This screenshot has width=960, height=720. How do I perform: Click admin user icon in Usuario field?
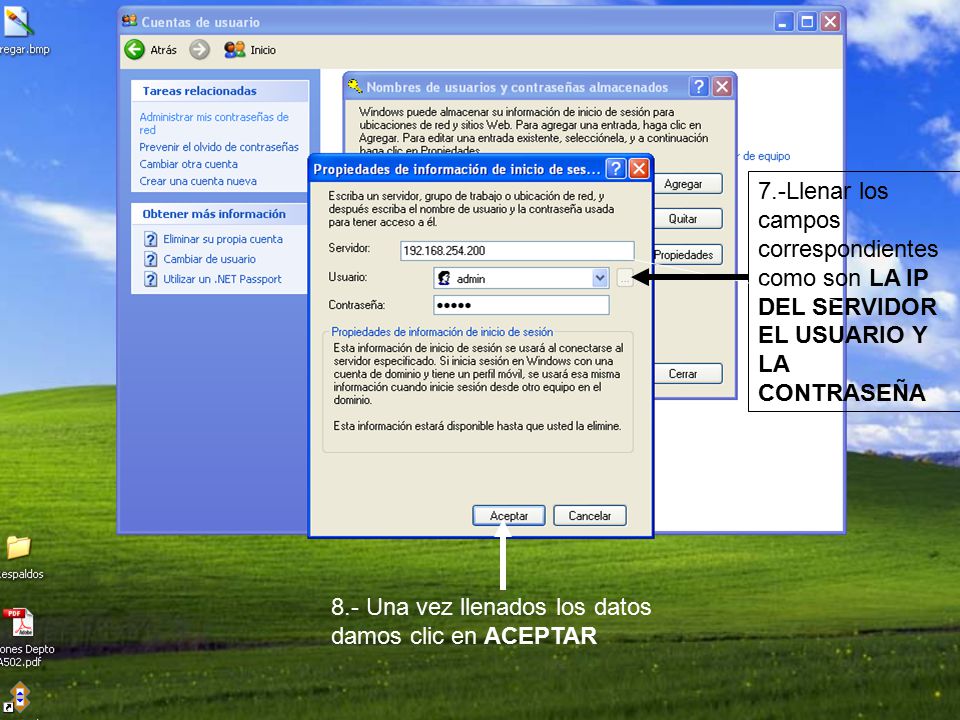pyautogui.click(x=444, y=278)
